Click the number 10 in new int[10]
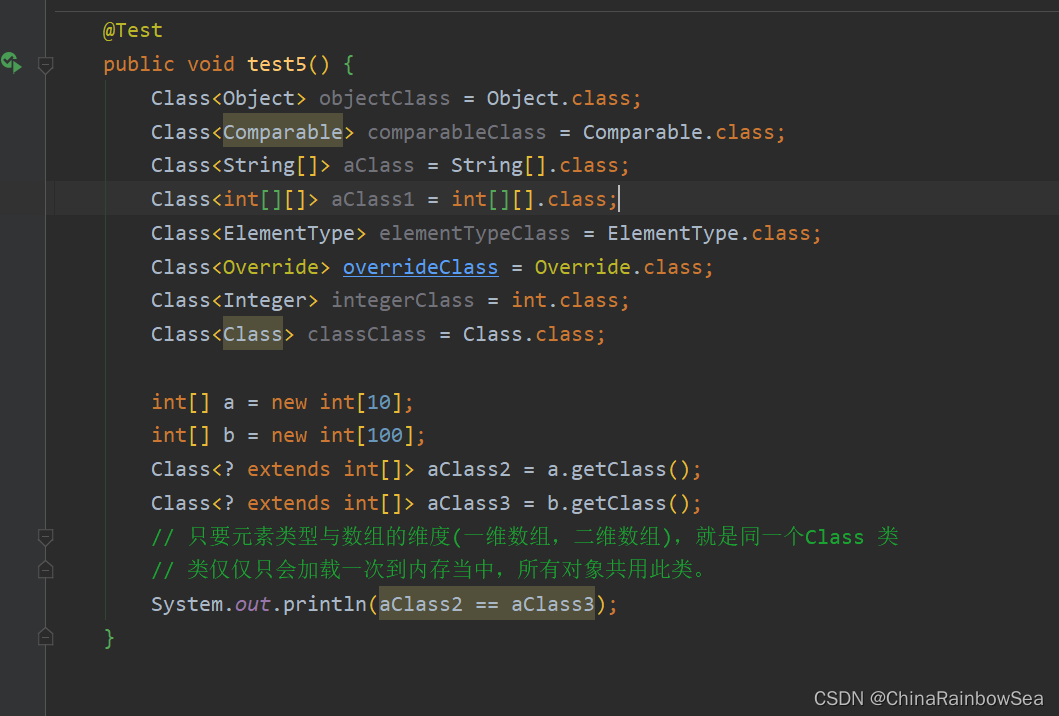The height and width of the screenshot is (716, 1059). click(378, 403)
